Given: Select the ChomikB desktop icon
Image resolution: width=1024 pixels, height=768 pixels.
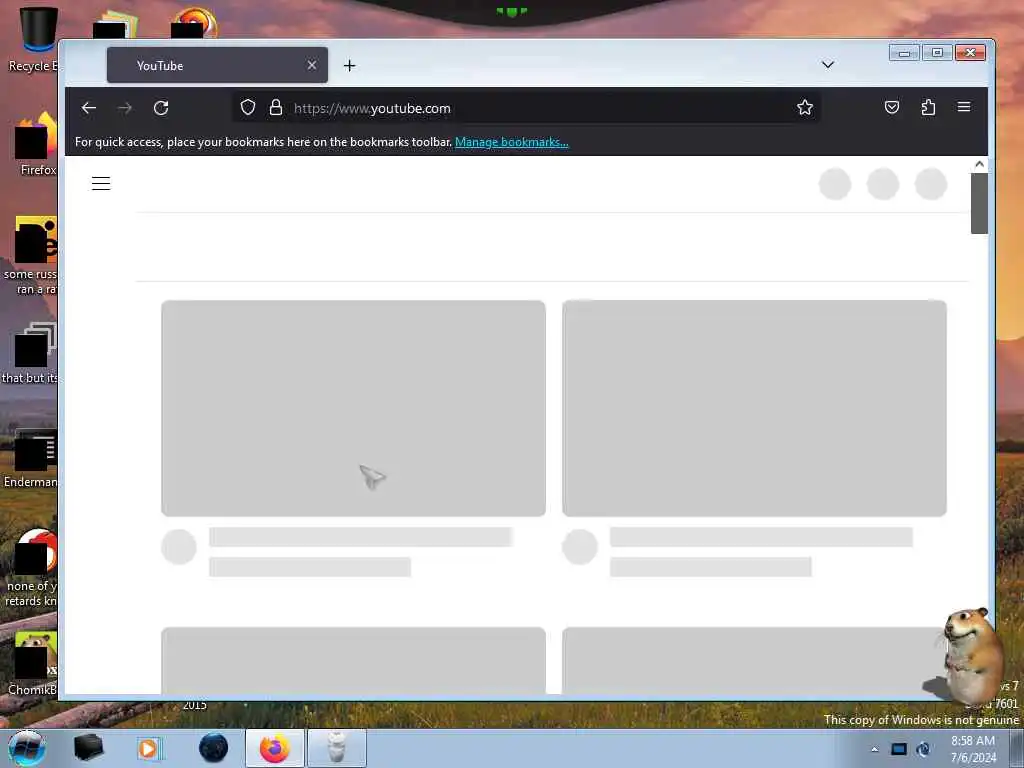Looking at the screenshot, I should click(33, 664).
